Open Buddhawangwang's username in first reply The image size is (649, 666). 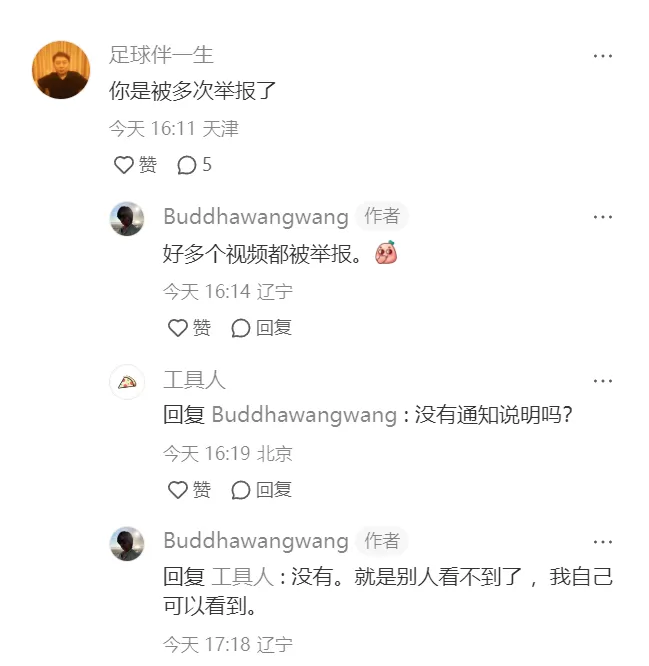[256, 217]
